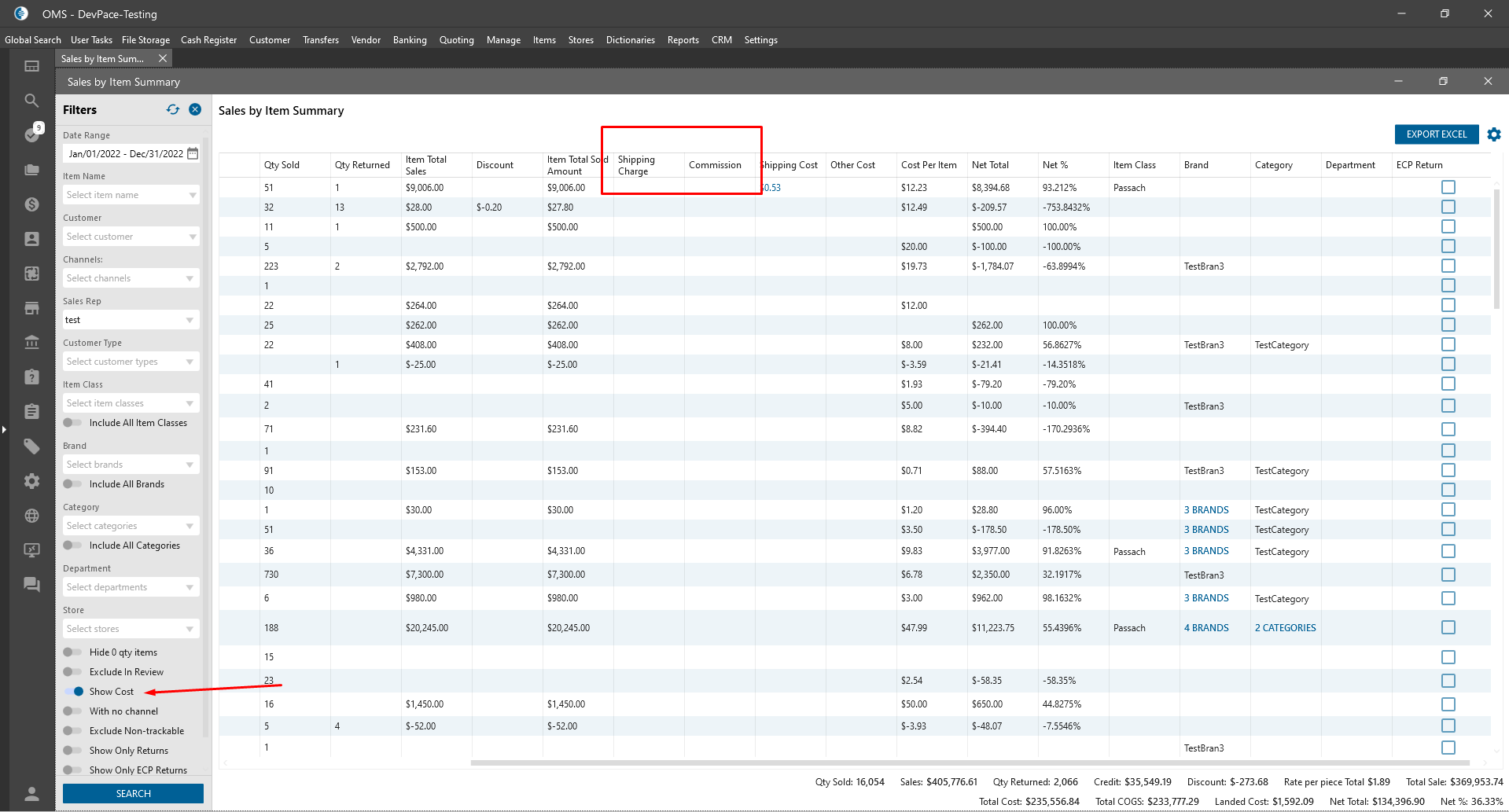Open the Item Name dropdown
Viewport: 1509px width, 812px height.
coord(131,195)
